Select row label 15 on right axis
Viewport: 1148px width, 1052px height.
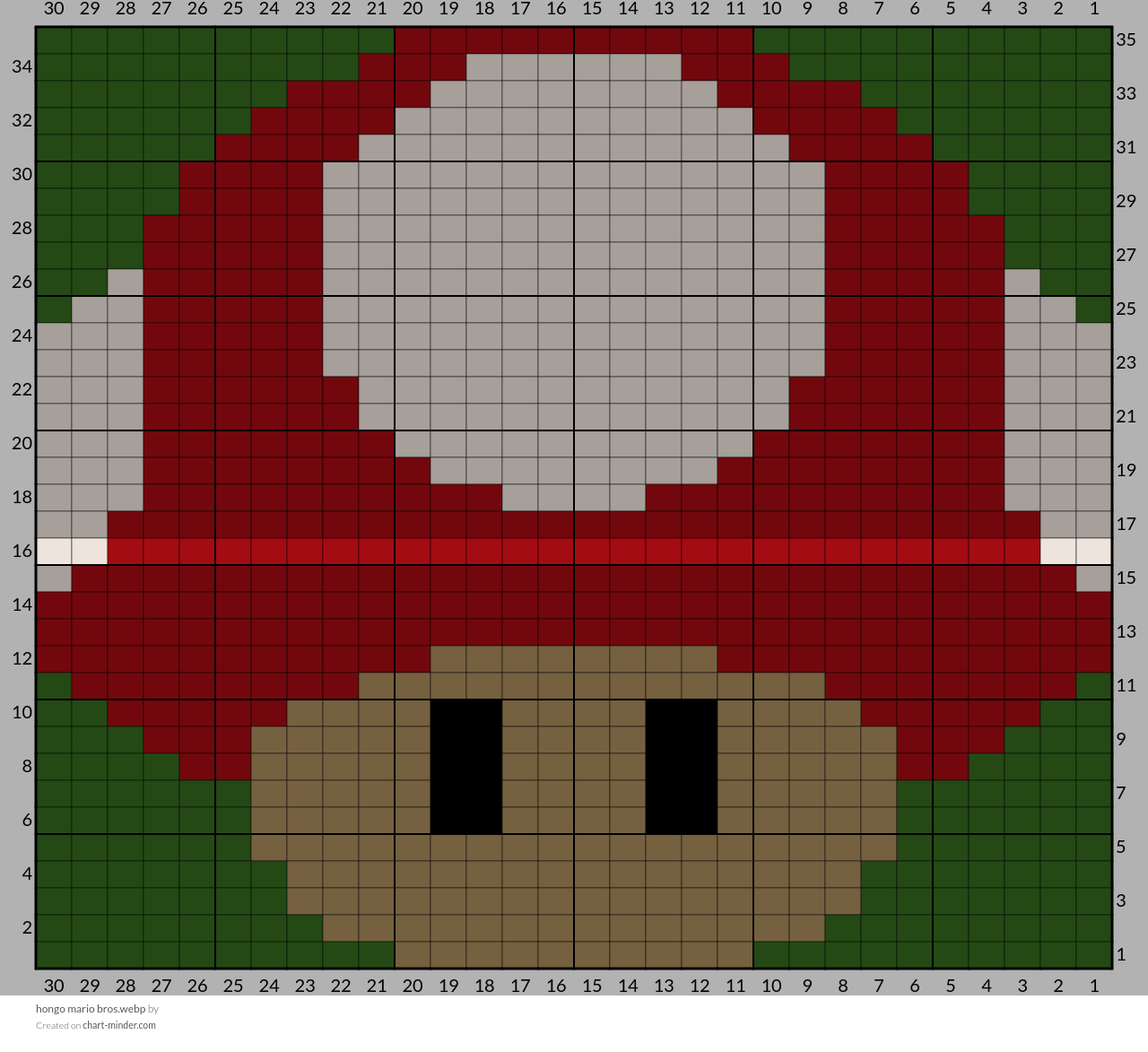(1126, 578)
